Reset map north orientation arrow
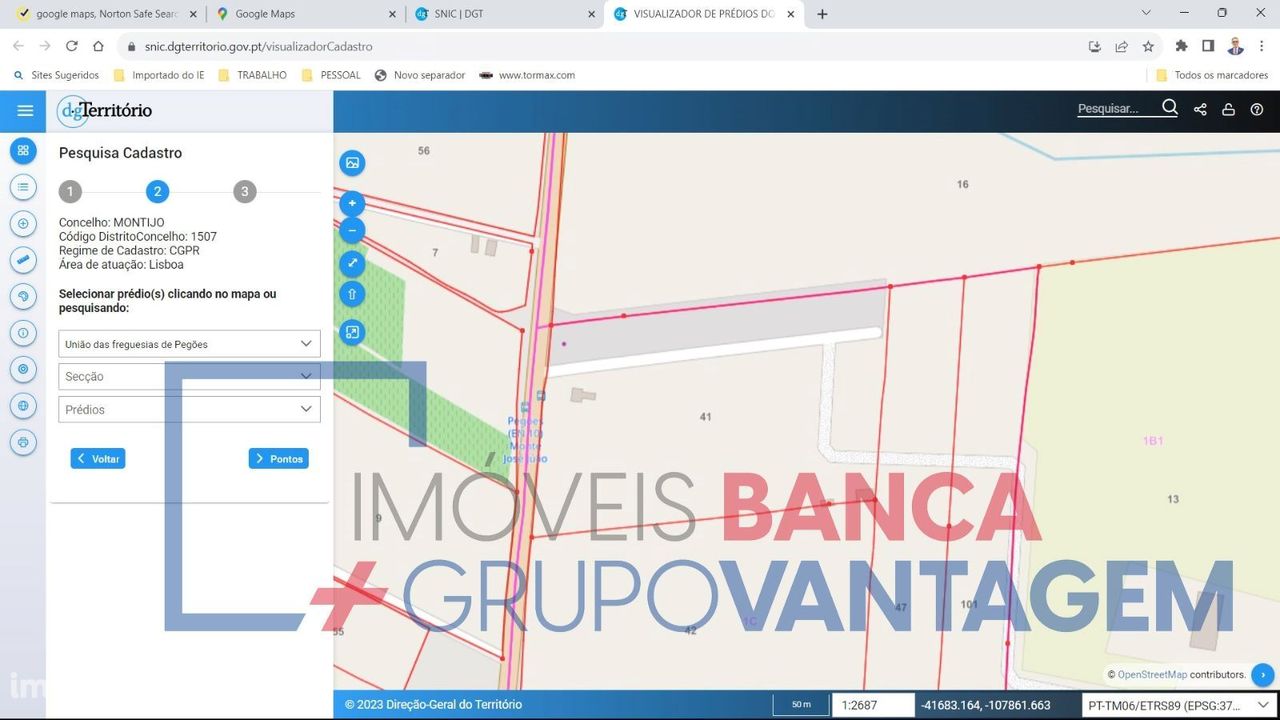This screenshot has height=720, width=1280. pos(352,294)
